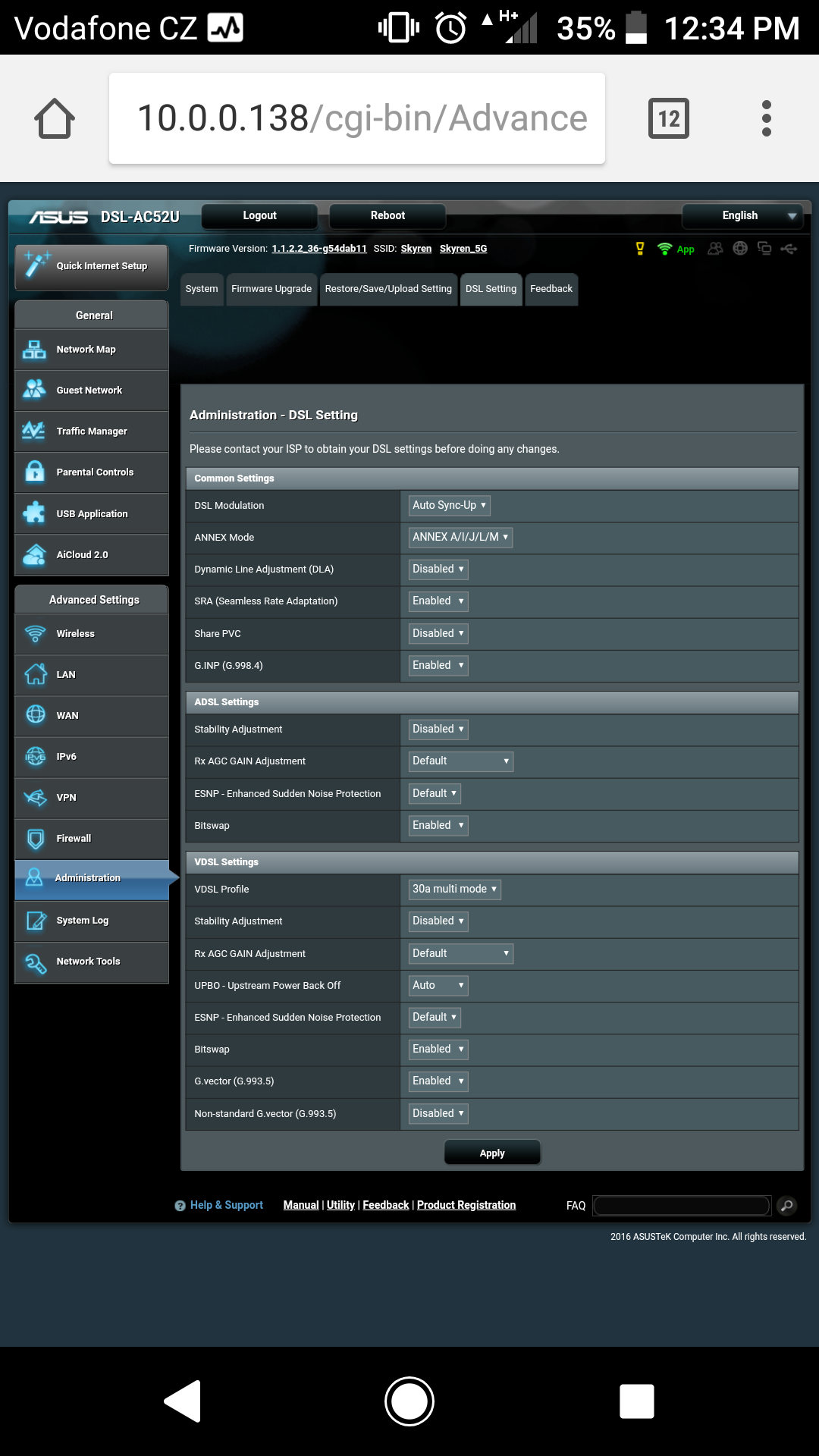Open the Parental Controls lock icon

(35, 472)
